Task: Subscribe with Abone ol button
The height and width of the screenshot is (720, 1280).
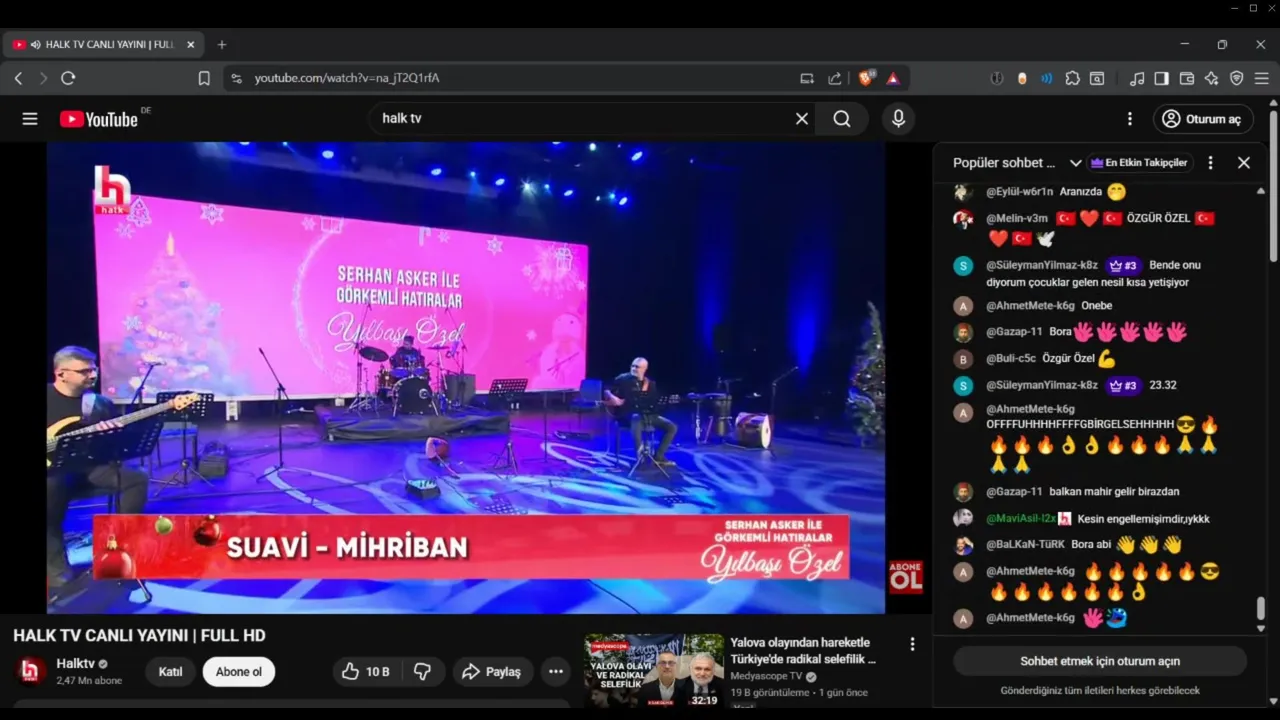Action: (x=239, y=672)
